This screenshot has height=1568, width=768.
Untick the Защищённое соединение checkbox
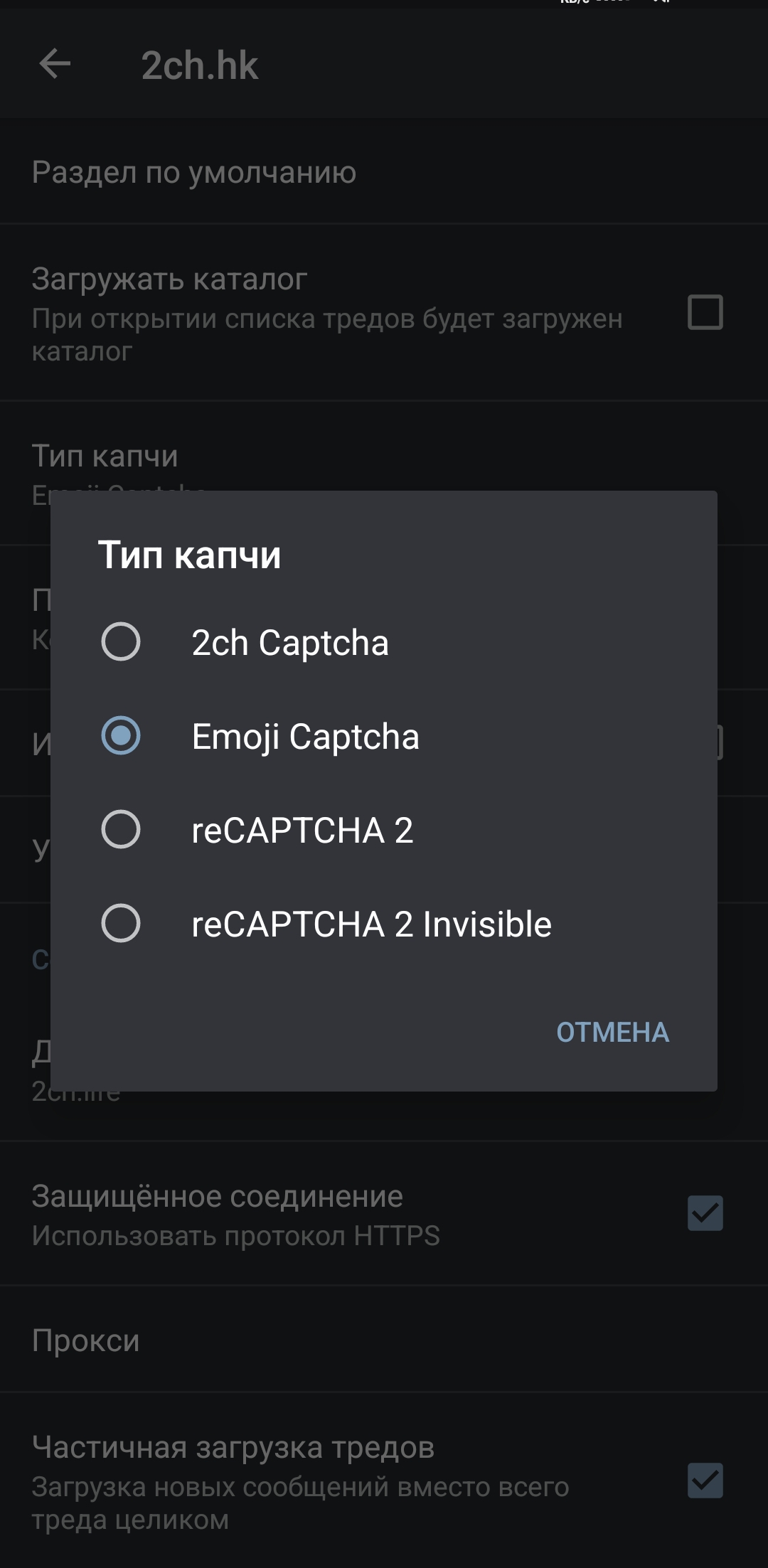click(x=705, y=1213)
